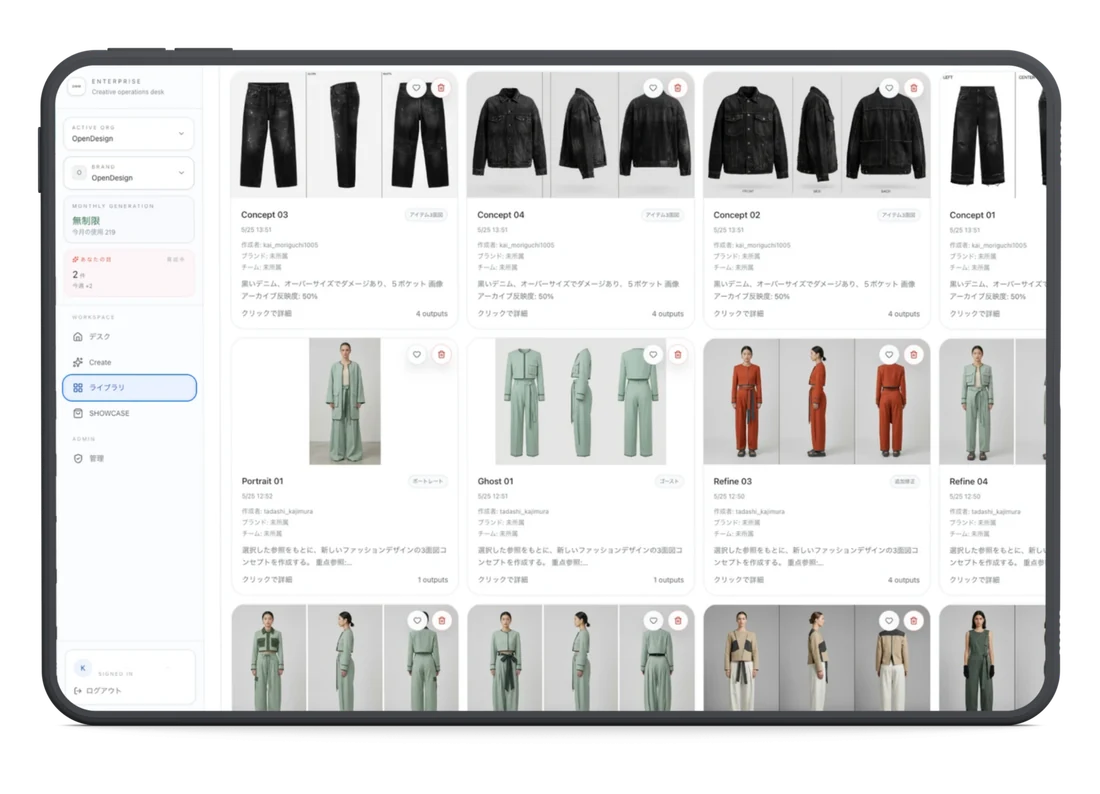The height and width of the screenshot is (794, 1100).
Task: Click the logout arrow icon
Action: pyautogui.click(x=78, y=691)
